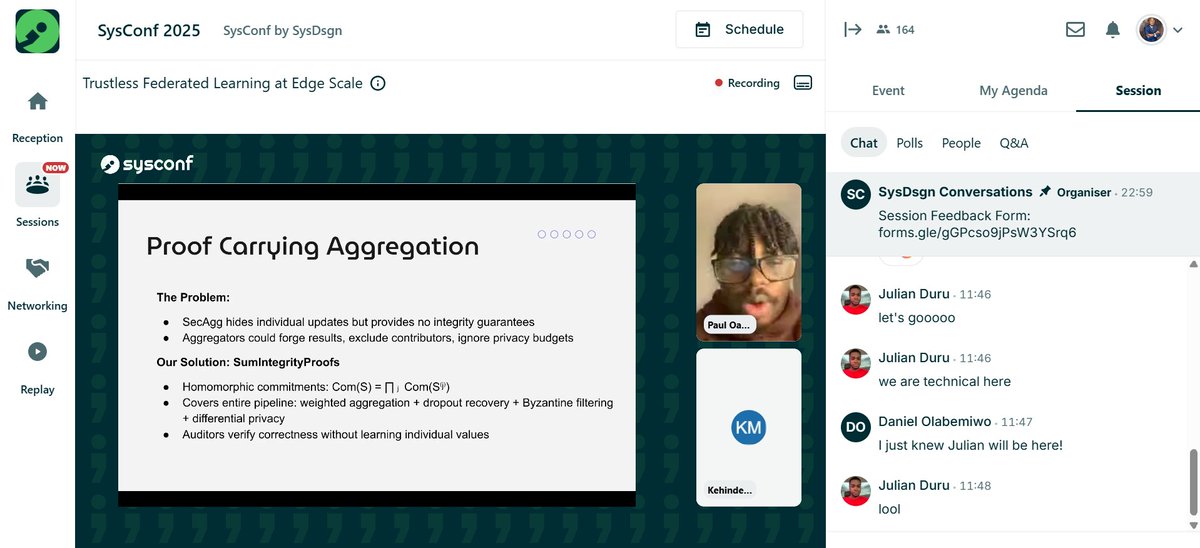Open the Q&A sub-tab
Viewport: 1200px width, 548px height.
pos(1014,143)
